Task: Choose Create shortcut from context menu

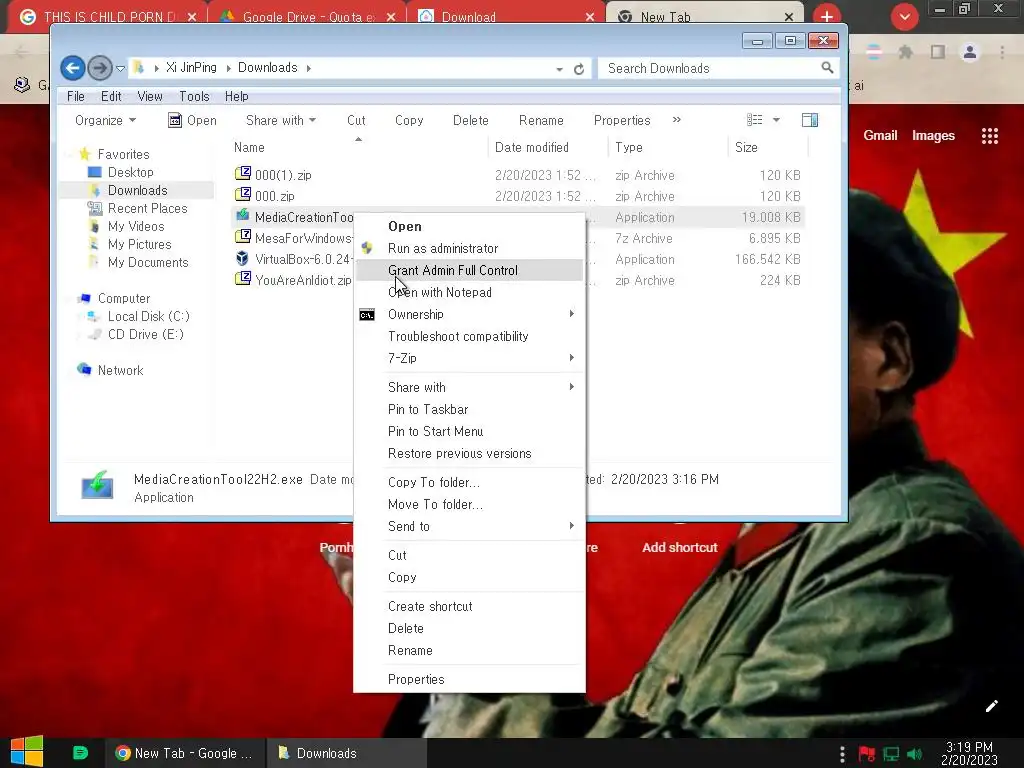Action: click(469, 606)
